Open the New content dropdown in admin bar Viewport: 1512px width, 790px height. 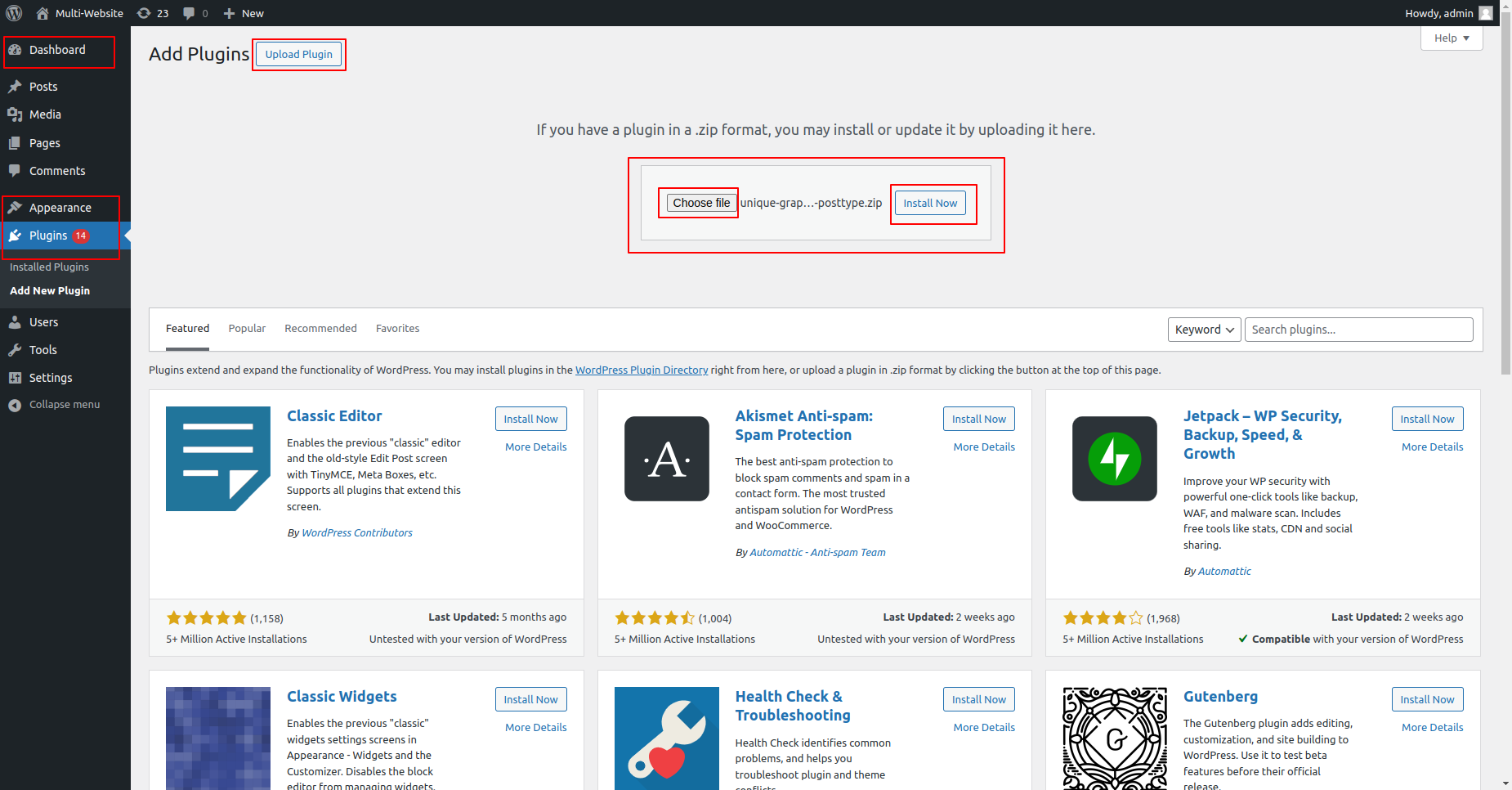pos(244,13)
